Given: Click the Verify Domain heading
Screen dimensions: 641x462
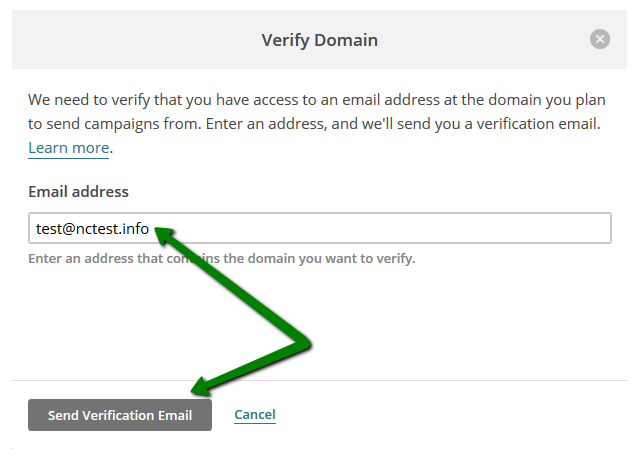Looking at the screenshot, I should [320, 40].
